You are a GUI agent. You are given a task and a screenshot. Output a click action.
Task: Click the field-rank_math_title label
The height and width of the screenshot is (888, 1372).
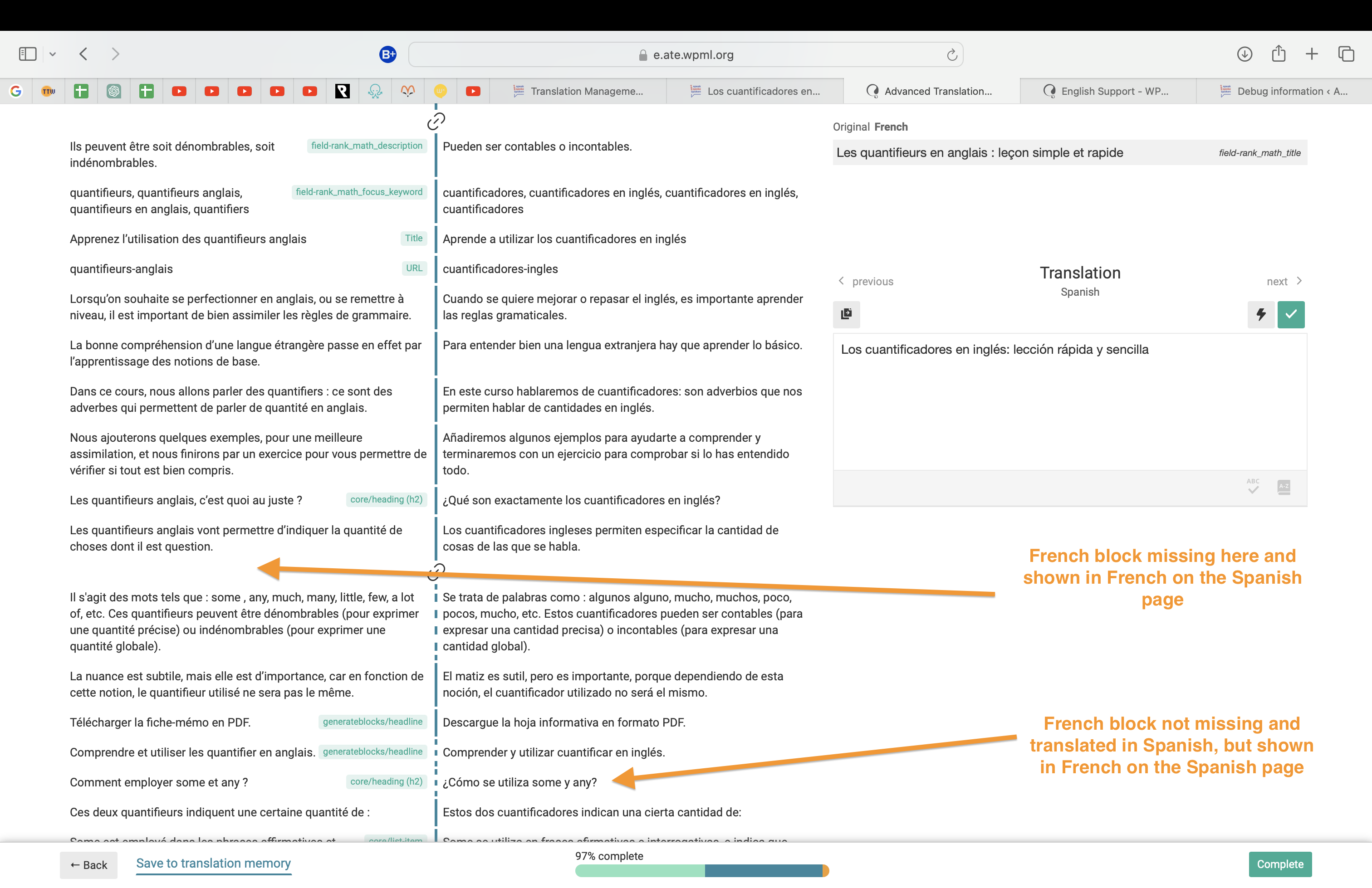1259,153
